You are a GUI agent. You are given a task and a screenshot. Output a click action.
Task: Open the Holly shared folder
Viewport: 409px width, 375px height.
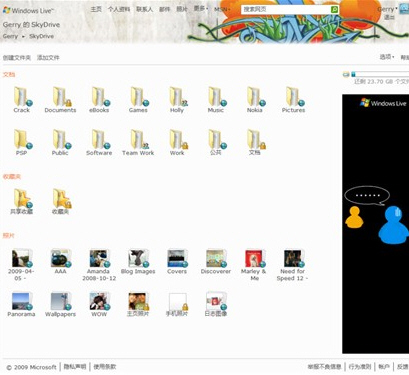point(177,99)
